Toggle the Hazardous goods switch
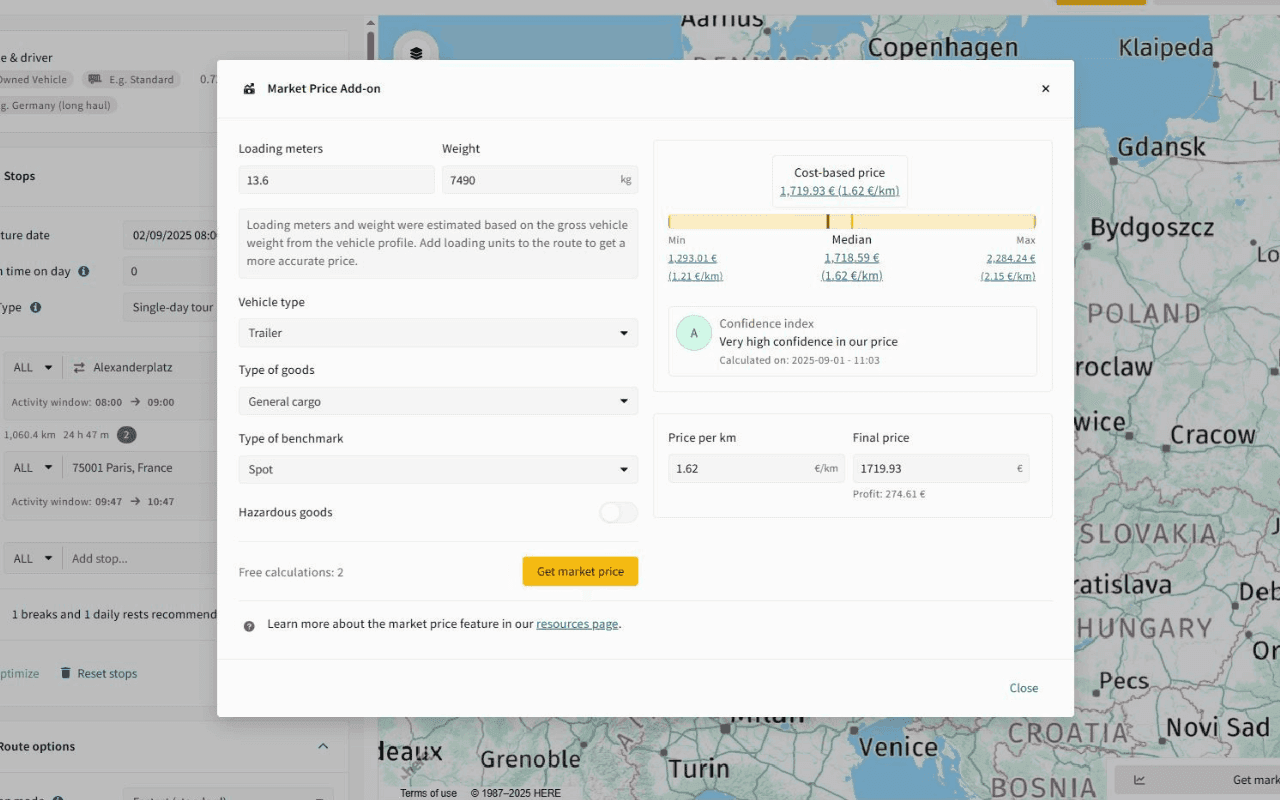The image size is (1280, 800). pos(617,513)
